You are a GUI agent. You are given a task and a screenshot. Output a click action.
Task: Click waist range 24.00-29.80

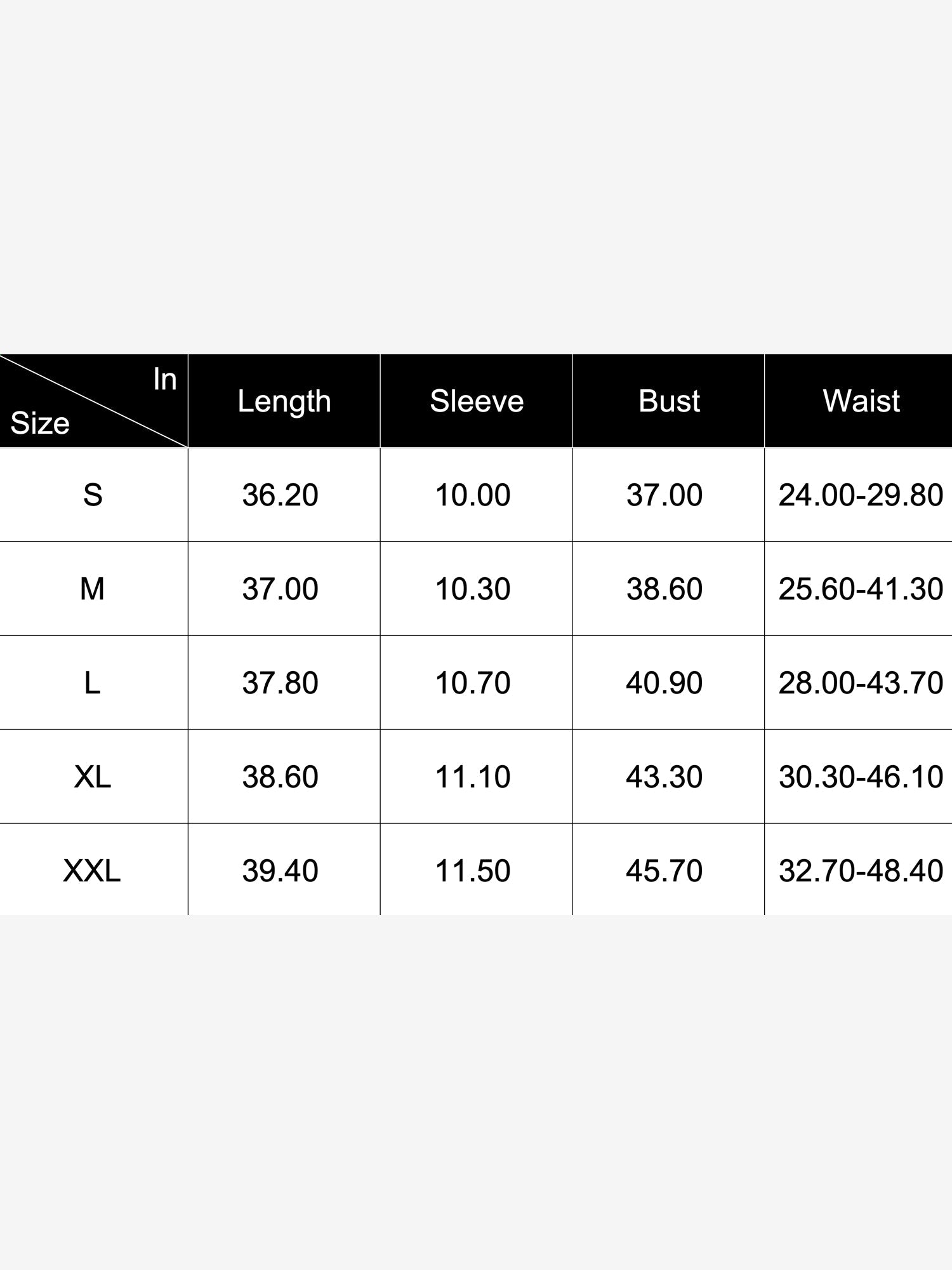coord(861,495)
